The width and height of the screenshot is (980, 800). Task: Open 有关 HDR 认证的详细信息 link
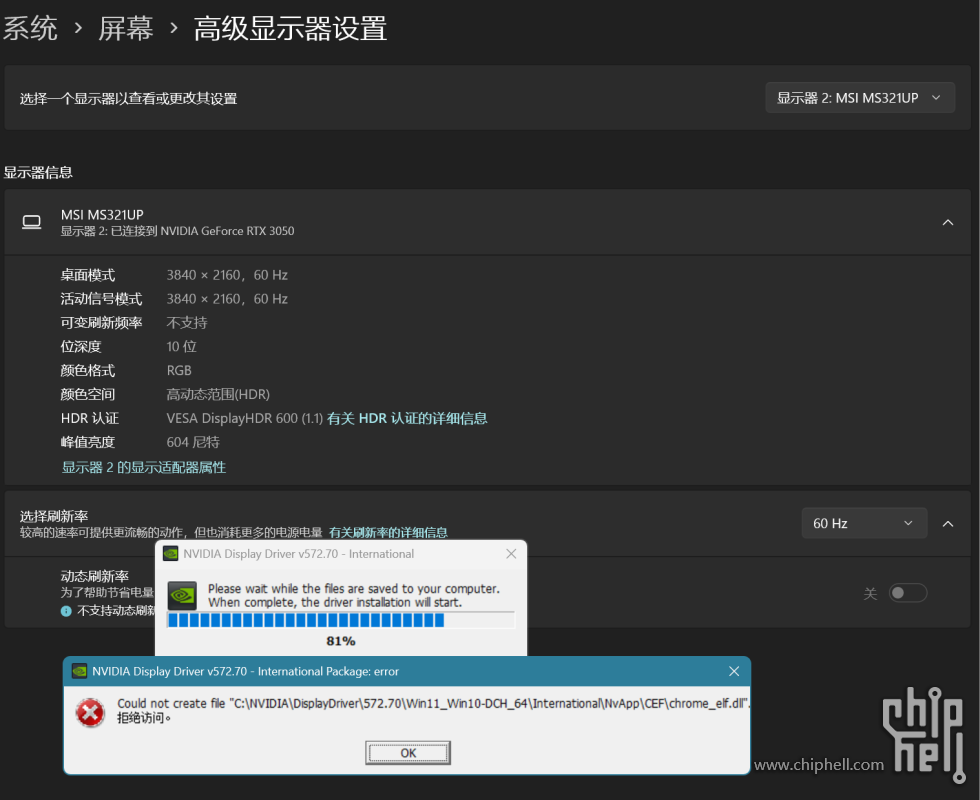[x=407, y=418]
